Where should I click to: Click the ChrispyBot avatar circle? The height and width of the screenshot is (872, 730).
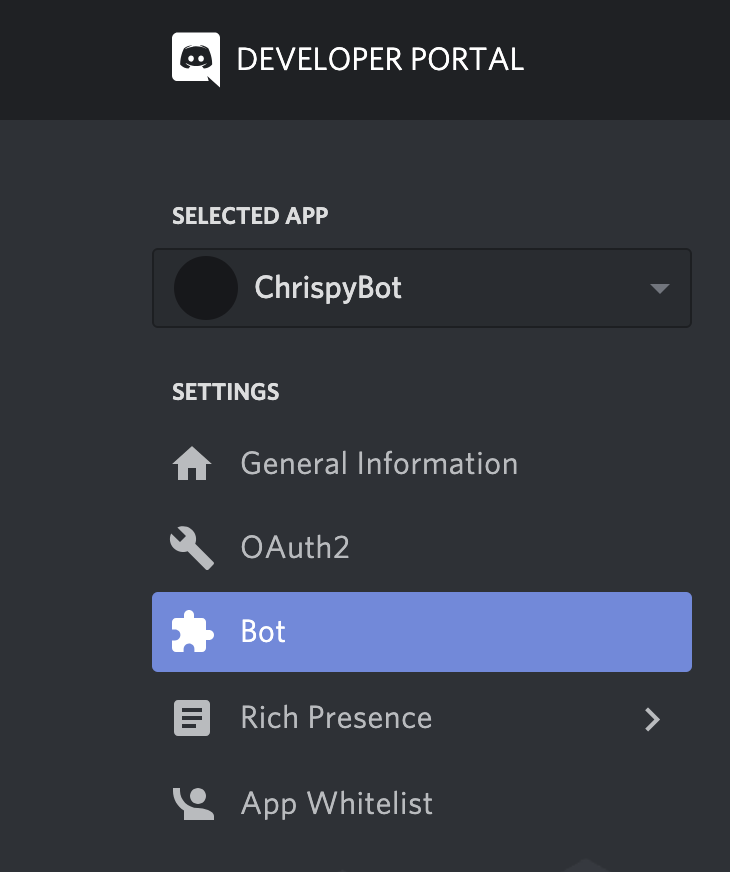[x=206, y=288]
